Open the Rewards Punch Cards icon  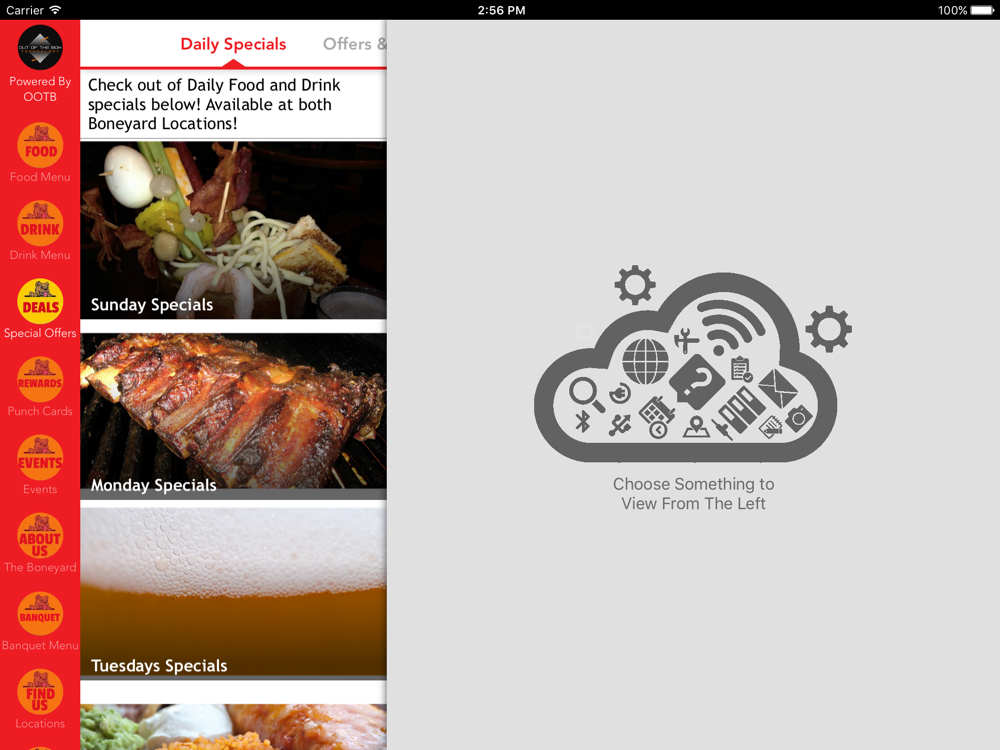pos(40,379)
